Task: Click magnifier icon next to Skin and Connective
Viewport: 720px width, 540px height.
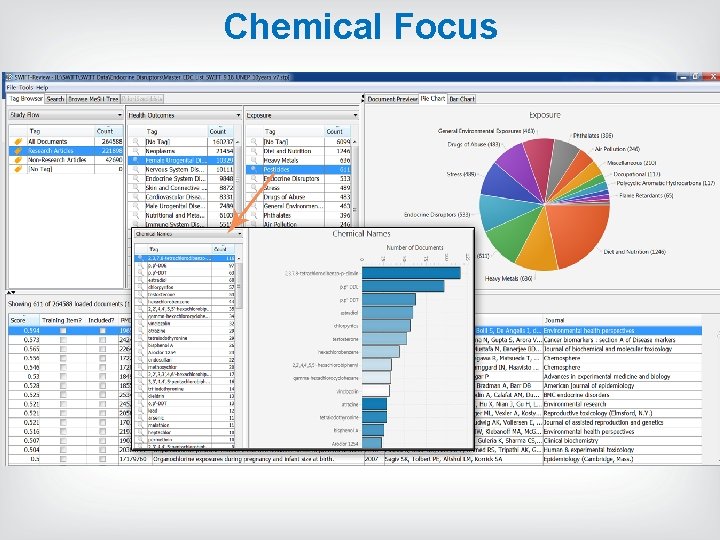Action: pos(136,188)
